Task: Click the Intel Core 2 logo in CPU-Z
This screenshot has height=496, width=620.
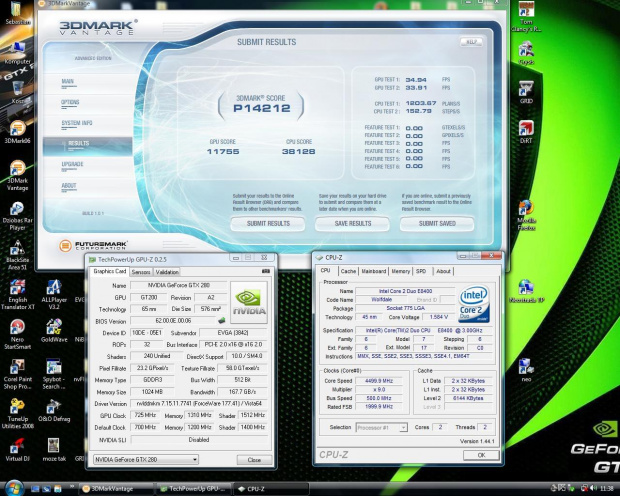Action: coord(474,304)
